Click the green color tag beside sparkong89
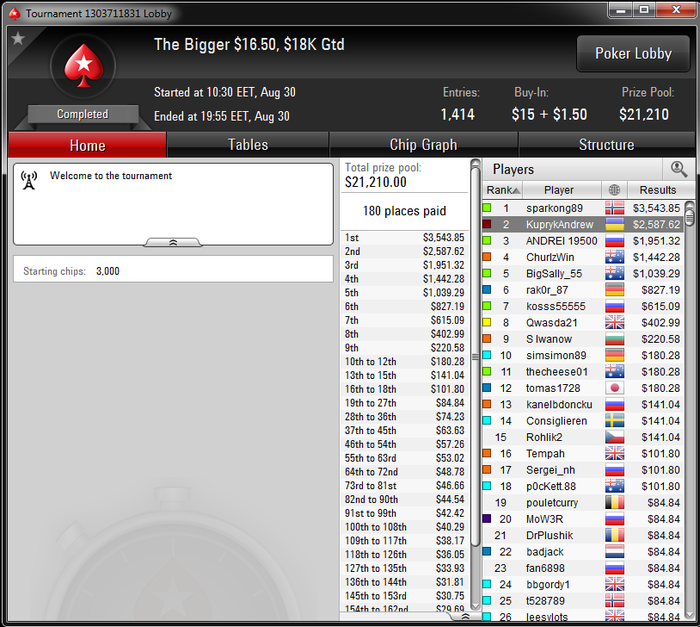This screenshot has height=627, width=700. 487,208
